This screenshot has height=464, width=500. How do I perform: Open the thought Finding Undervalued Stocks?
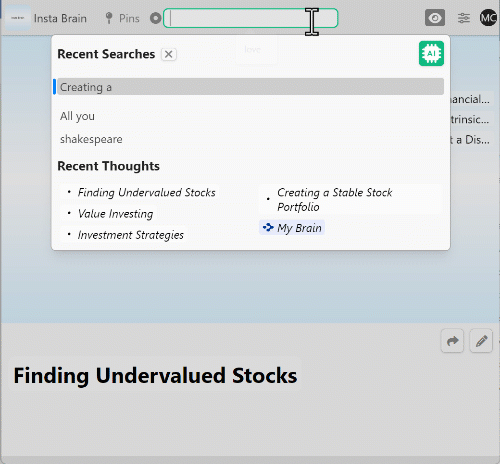pos(146,192)
